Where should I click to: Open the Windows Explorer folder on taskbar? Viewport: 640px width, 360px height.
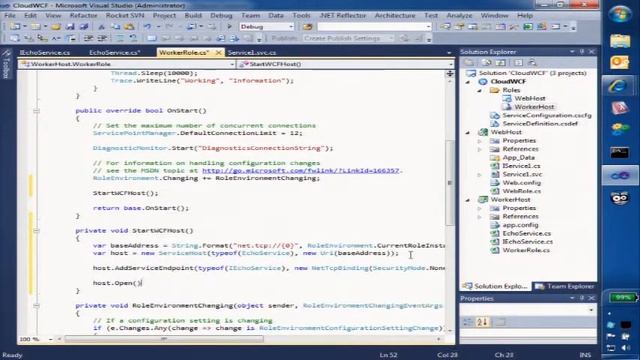point(620,41)
